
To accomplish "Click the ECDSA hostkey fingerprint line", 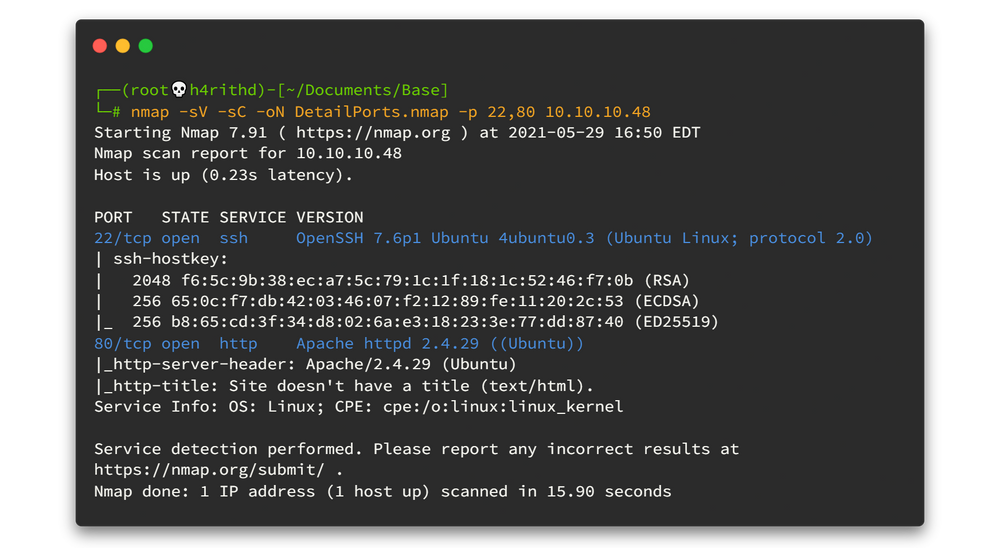I will pyautogui.click(x=397, y=301).
